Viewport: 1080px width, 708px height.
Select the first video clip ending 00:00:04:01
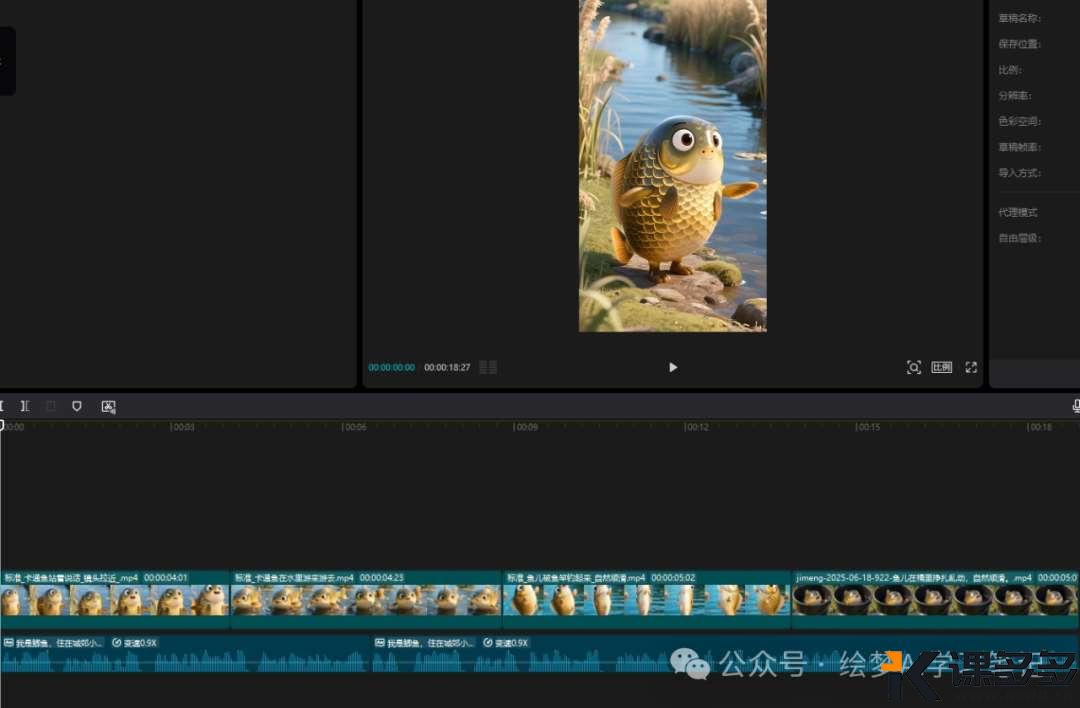115,600
